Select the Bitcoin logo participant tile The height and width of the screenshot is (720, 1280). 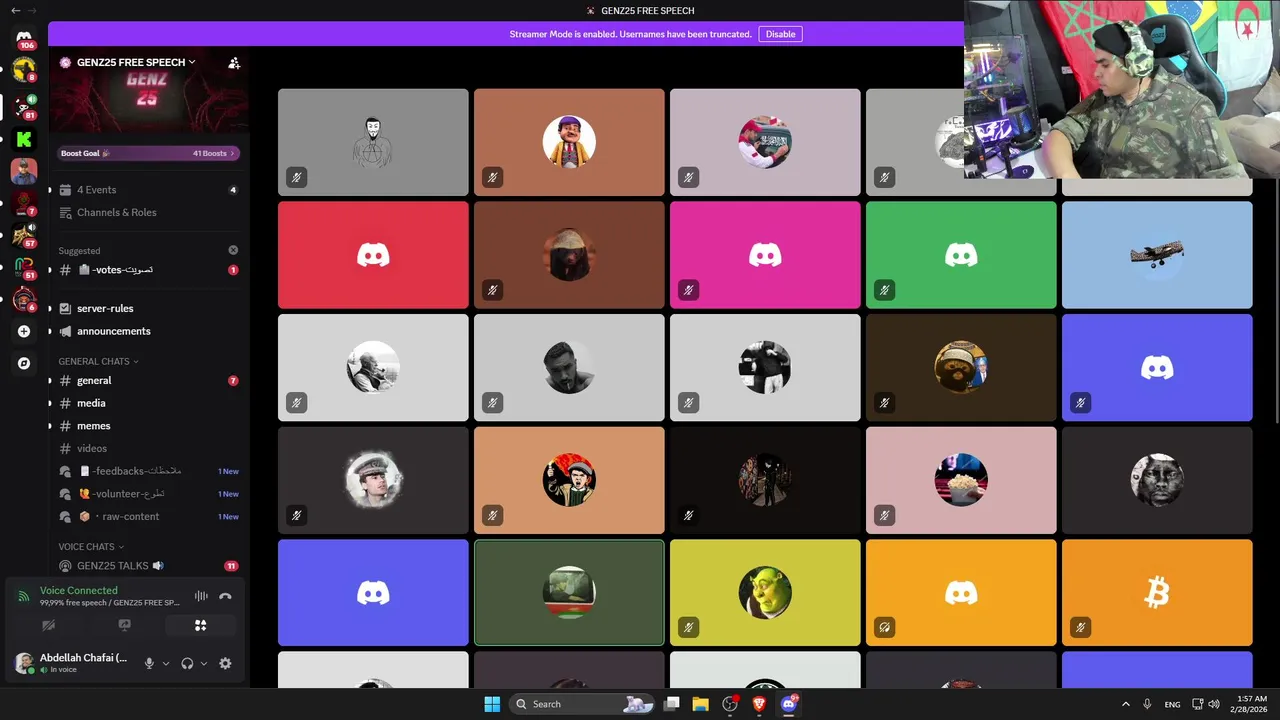click(1157, 593)
